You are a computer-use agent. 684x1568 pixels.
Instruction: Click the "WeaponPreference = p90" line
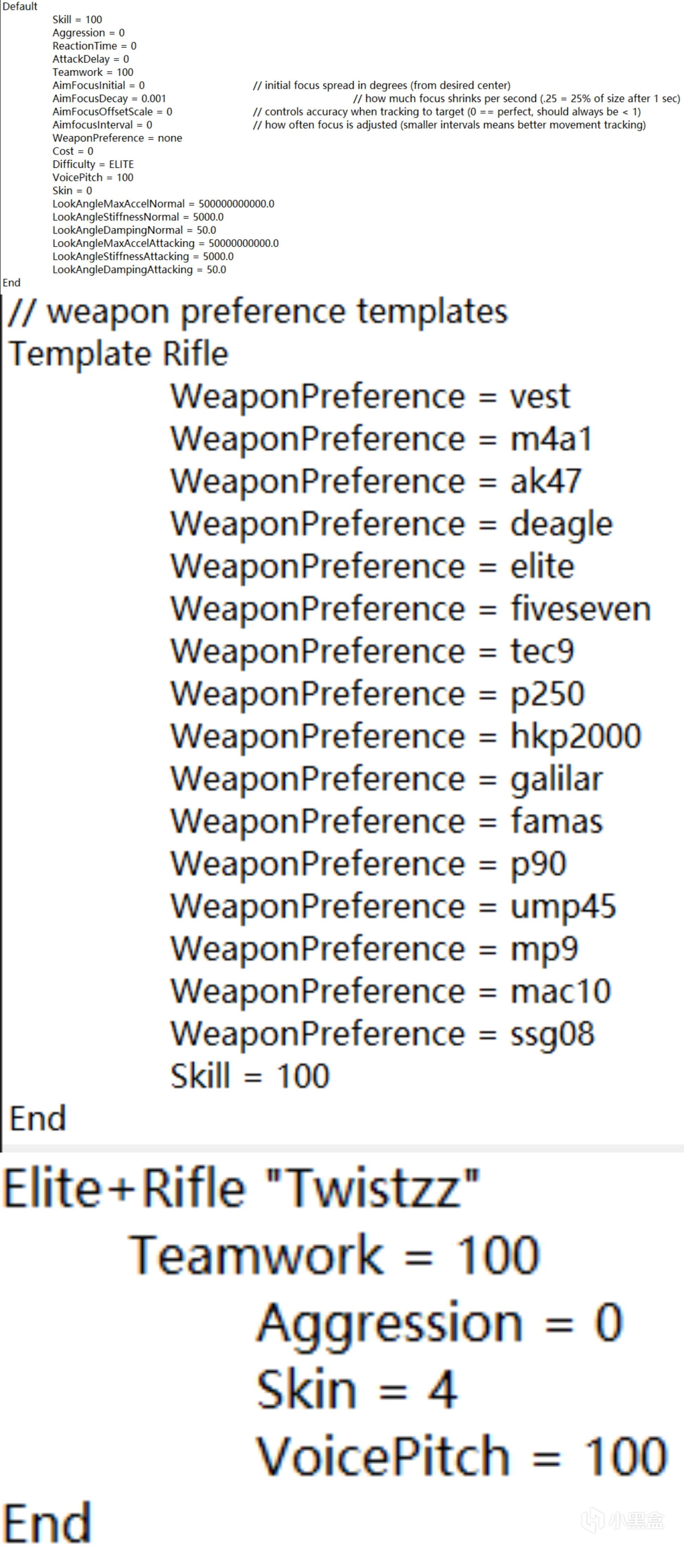[x=368, y=864]
